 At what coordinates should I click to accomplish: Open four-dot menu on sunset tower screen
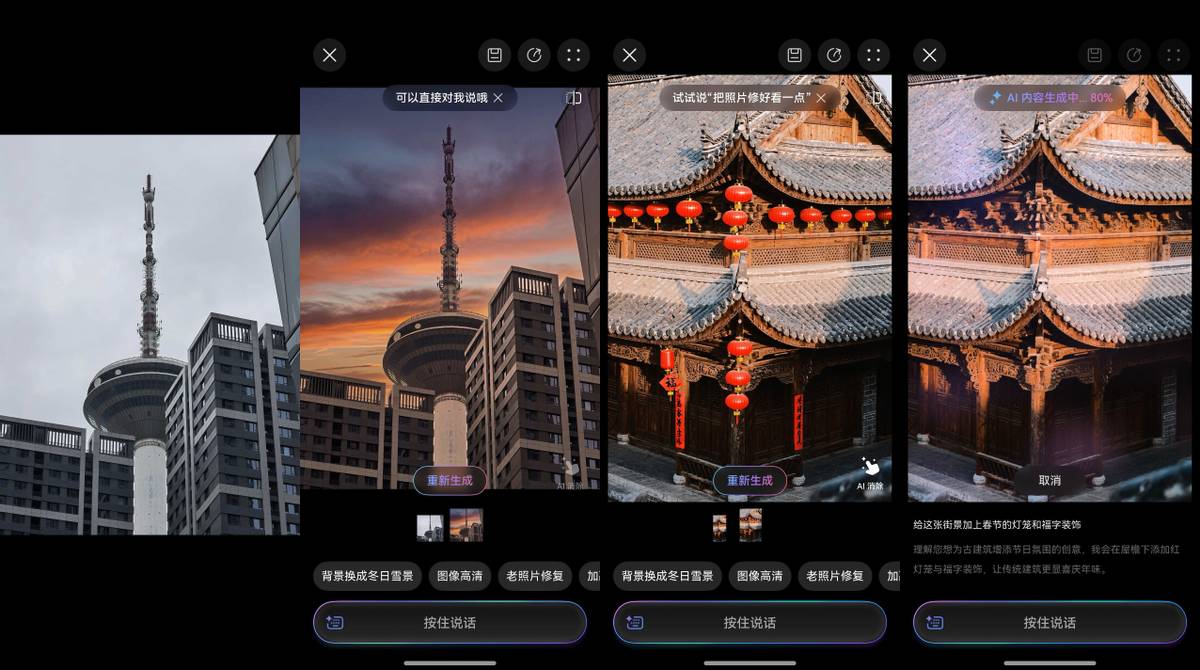point(574,55)
